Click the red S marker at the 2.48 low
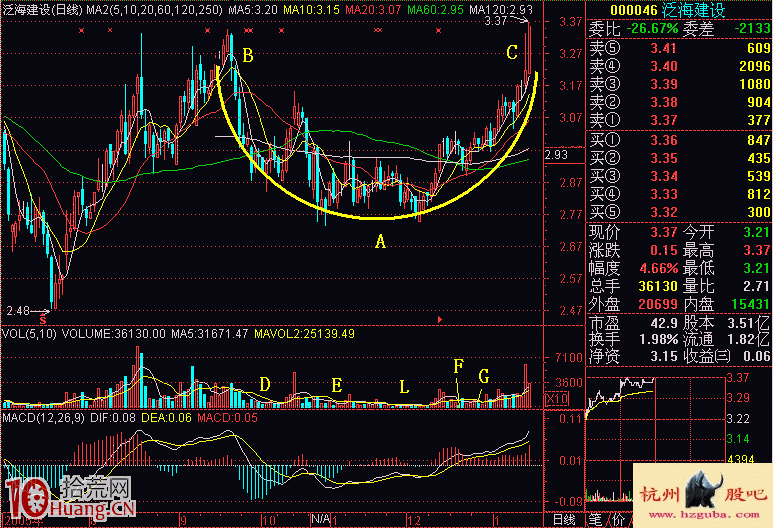Image resolution: width=773 pixels, height=528 pixels. (43, 320)
